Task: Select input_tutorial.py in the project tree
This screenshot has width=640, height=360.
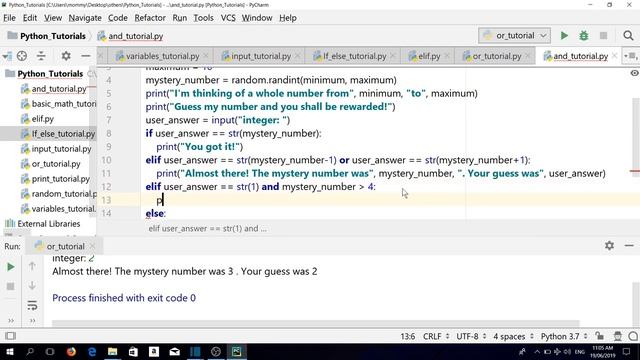Action: pos(61,149)
